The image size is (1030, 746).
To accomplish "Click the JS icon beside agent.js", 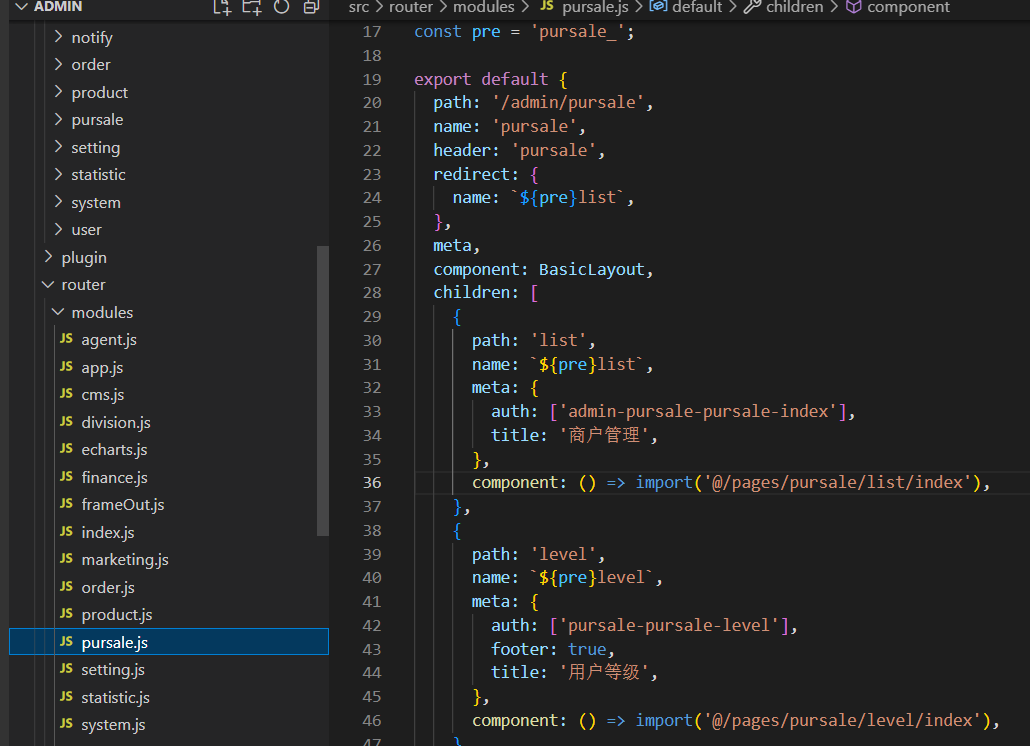I will pos(66,339).
